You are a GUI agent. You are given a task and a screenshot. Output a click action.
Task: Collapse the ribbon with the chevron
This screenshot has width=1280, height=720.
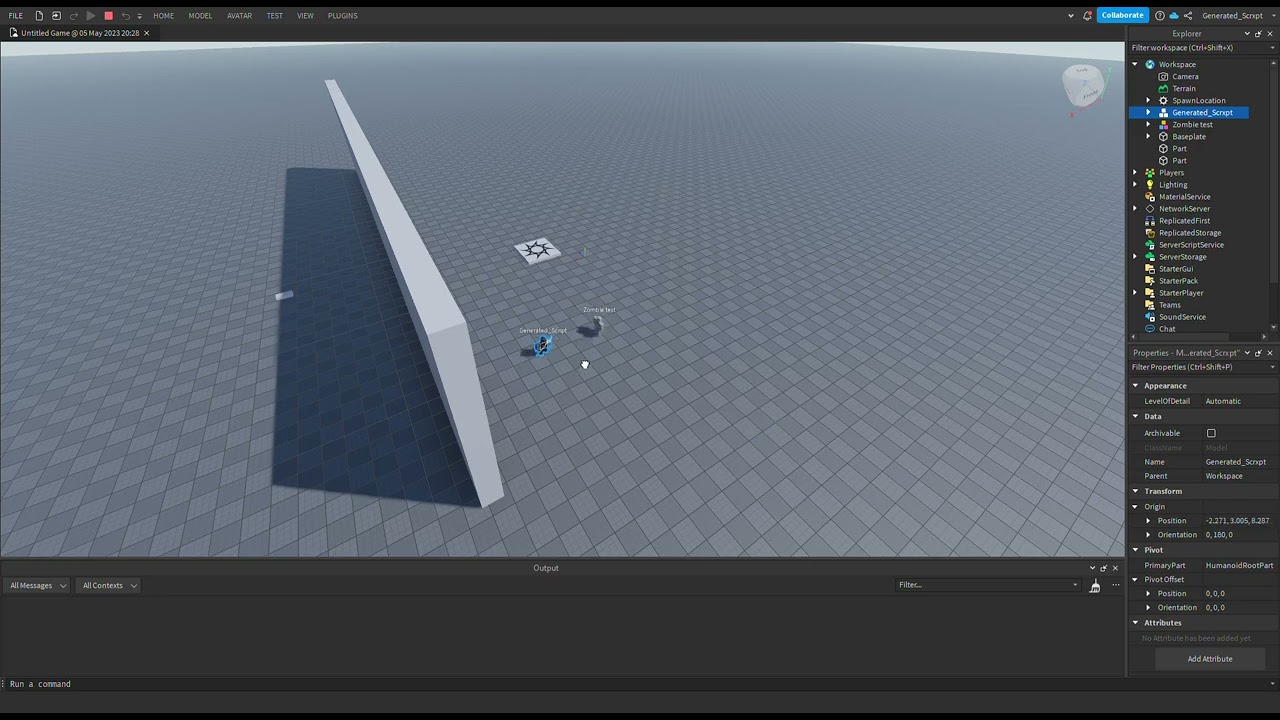1071,16
